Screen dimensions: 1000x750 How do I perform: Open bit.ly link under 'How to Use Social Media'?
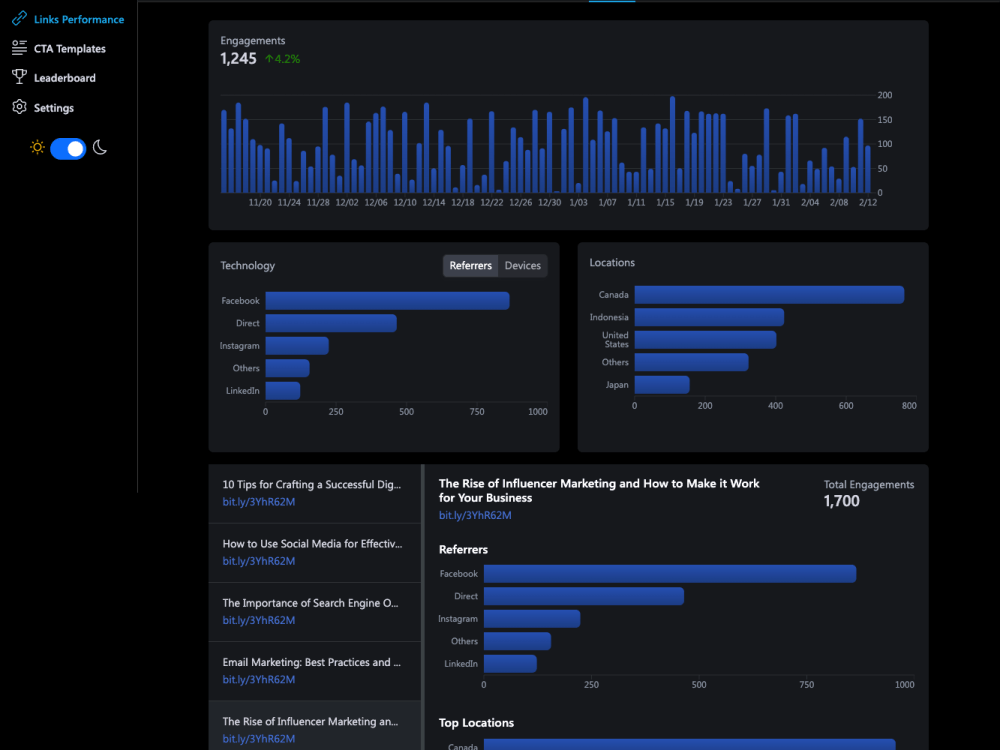(258, 561)
